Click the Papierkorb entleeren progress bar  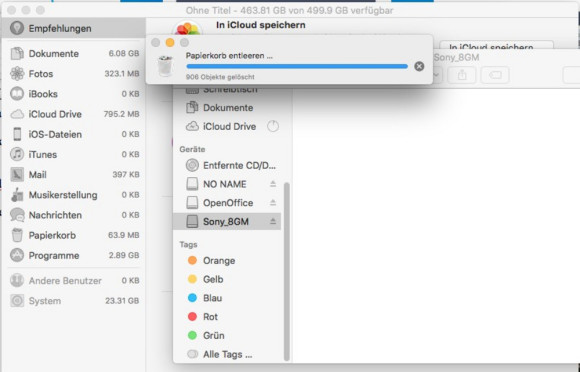pos(297,67)
